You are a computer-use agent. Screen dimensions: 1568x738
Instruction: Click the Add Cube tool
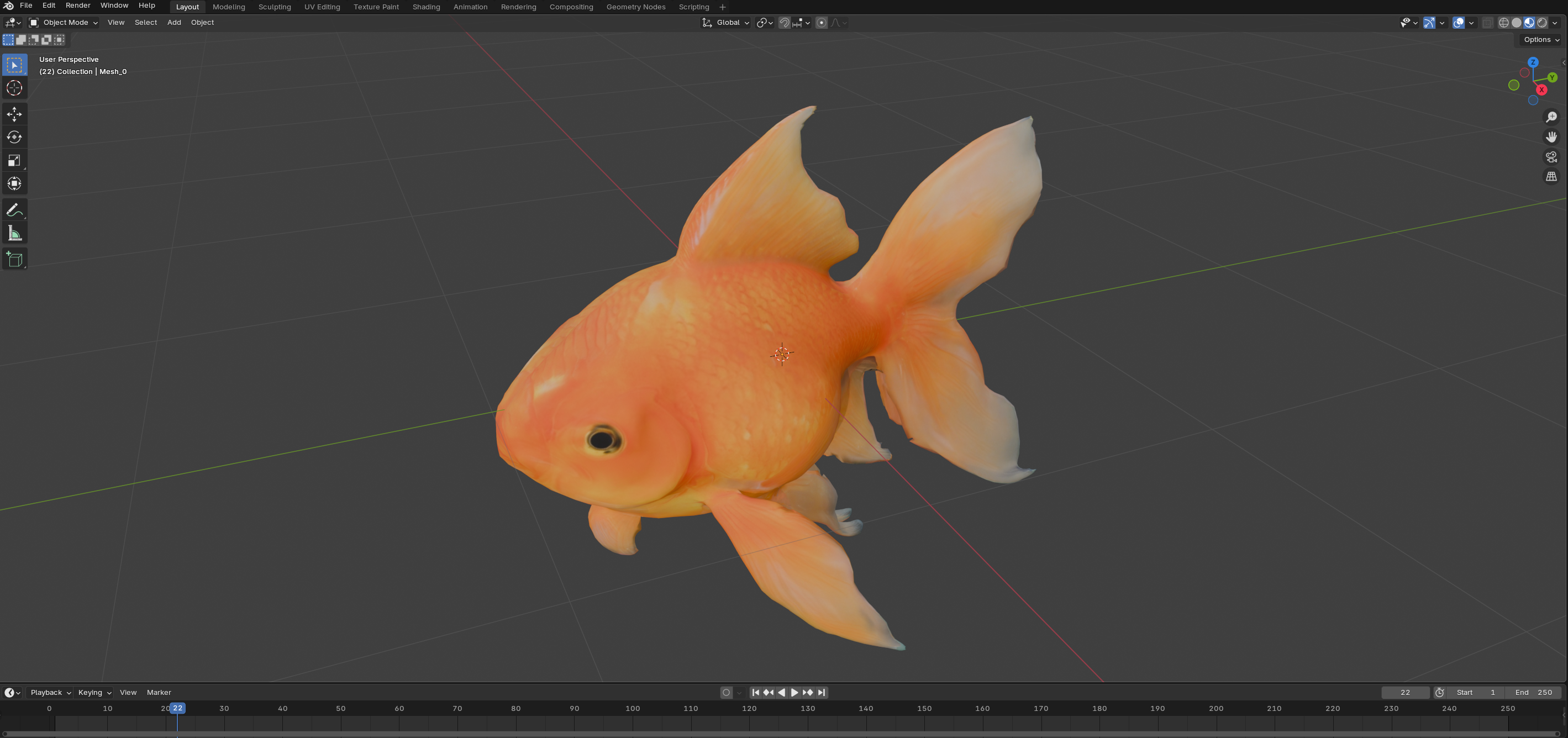14,259
